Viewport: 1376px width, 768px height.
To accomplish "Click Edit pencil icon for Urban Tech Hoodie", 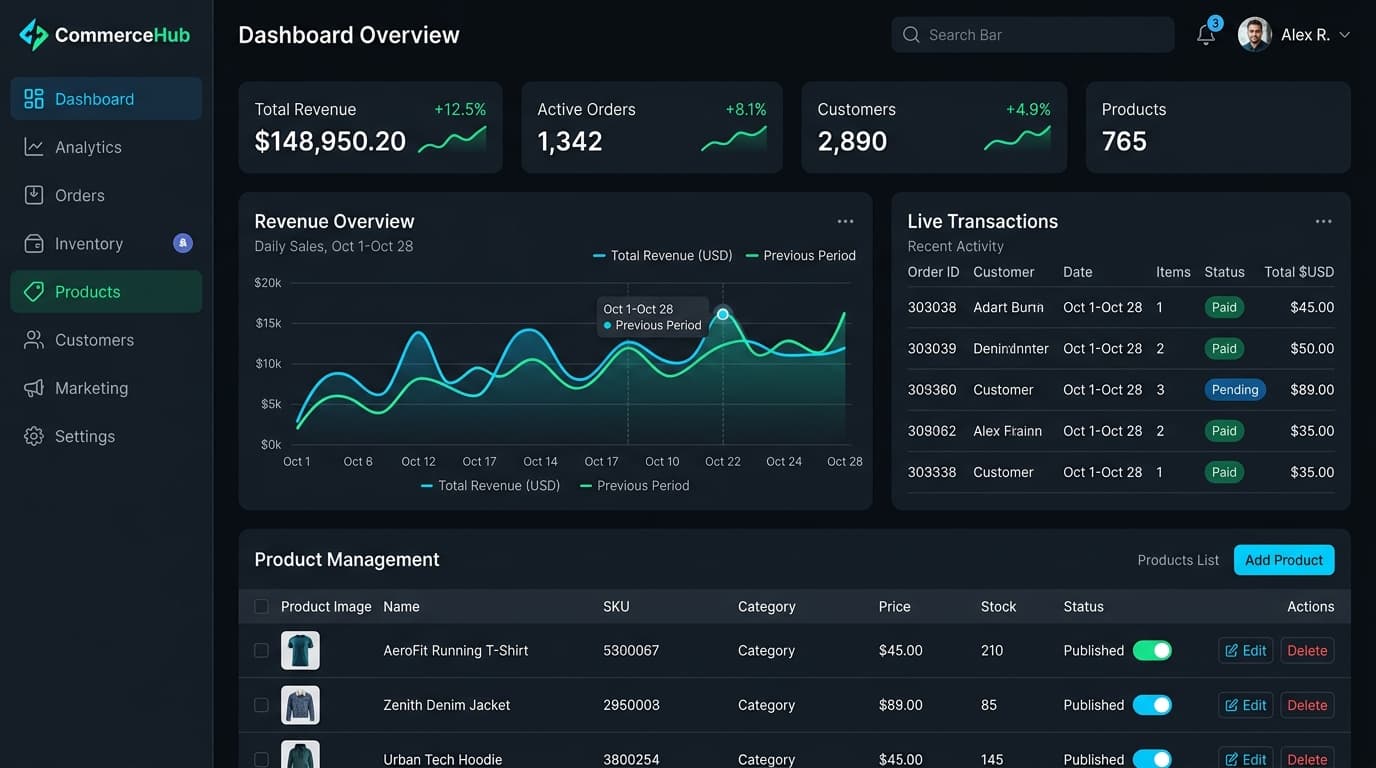I will 1232,759.
